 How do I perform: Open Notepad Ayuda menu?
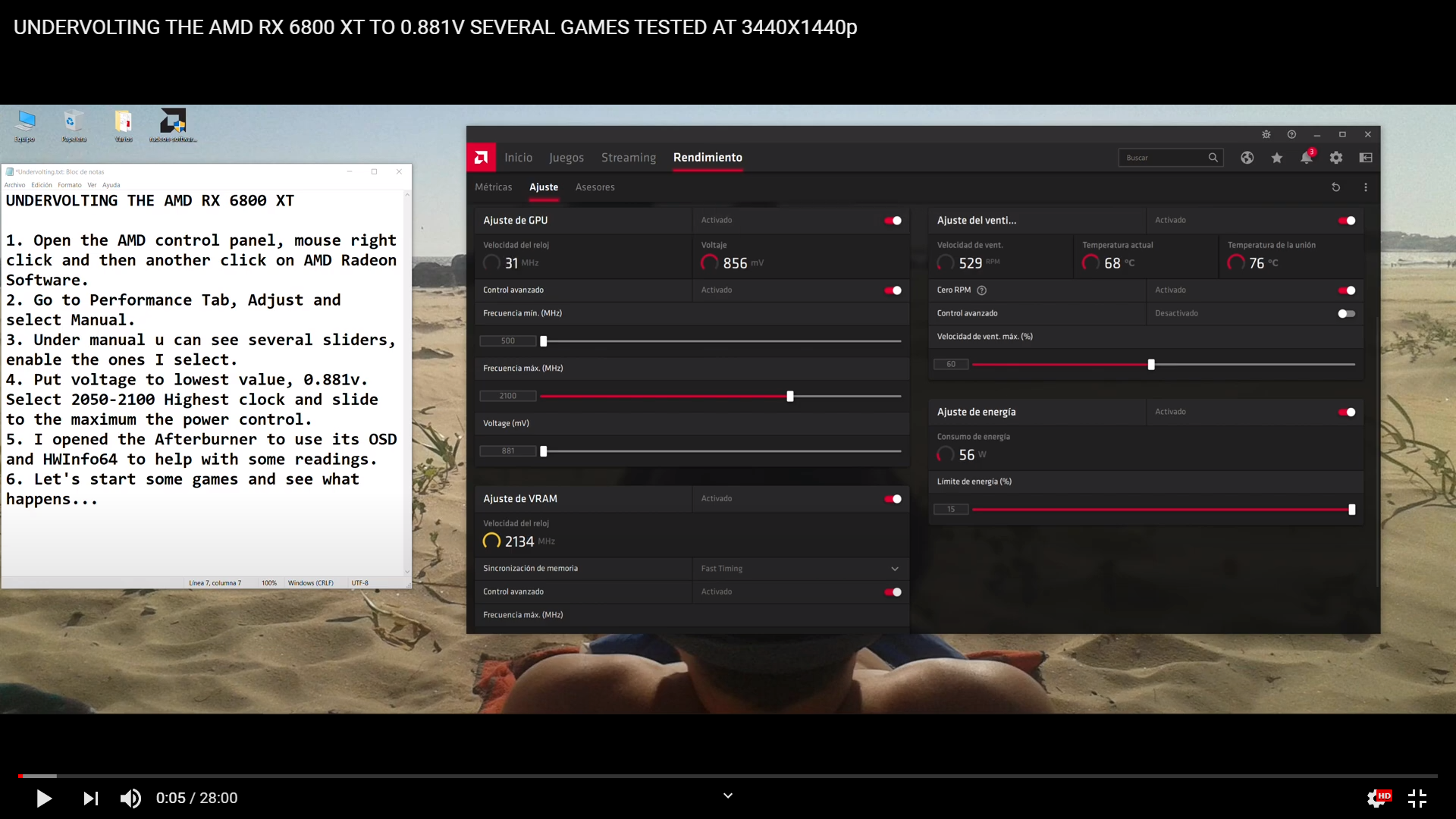tap(111, 185)
